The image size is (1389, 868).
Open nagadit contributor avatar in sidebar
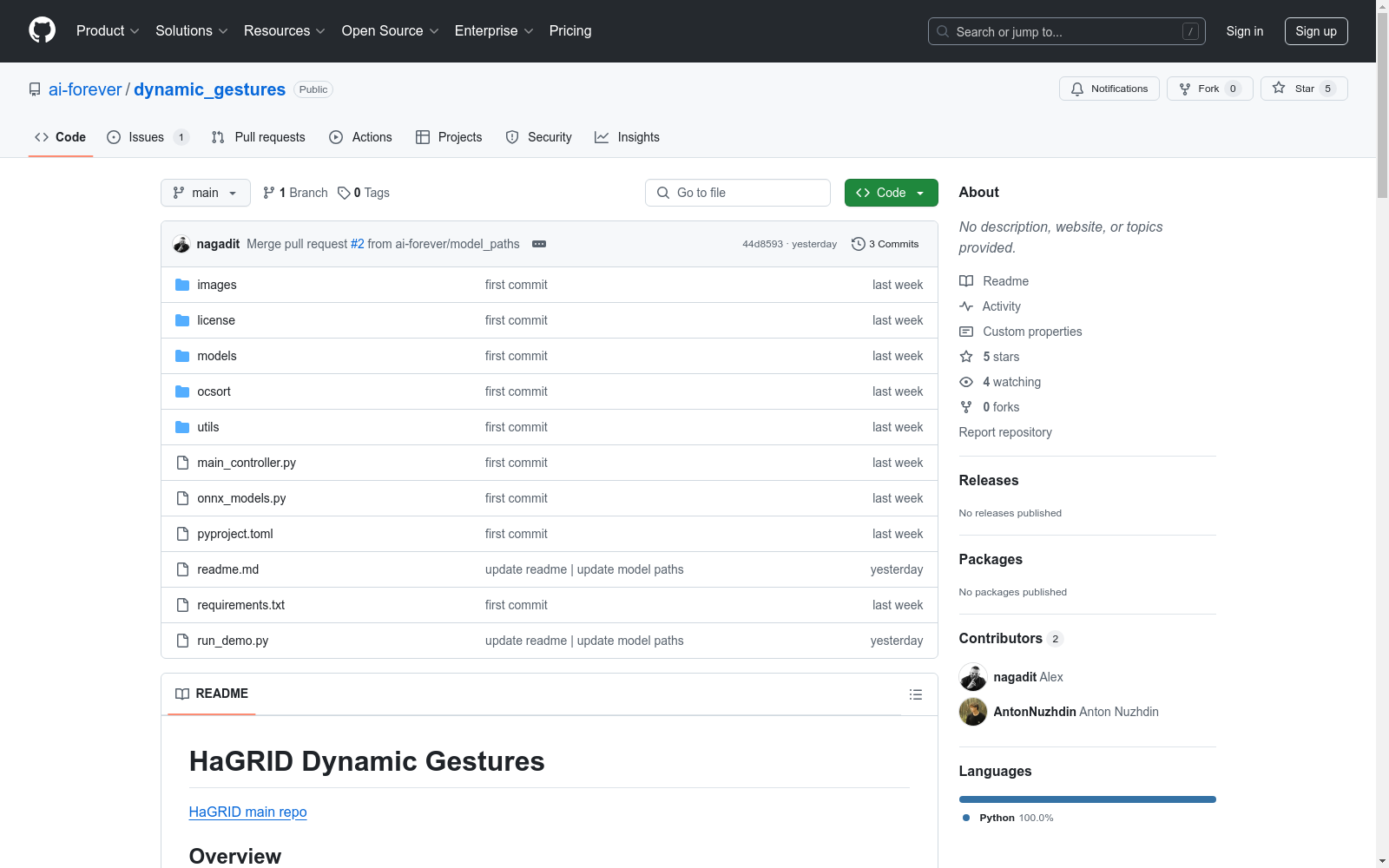[x=973, y=677]
